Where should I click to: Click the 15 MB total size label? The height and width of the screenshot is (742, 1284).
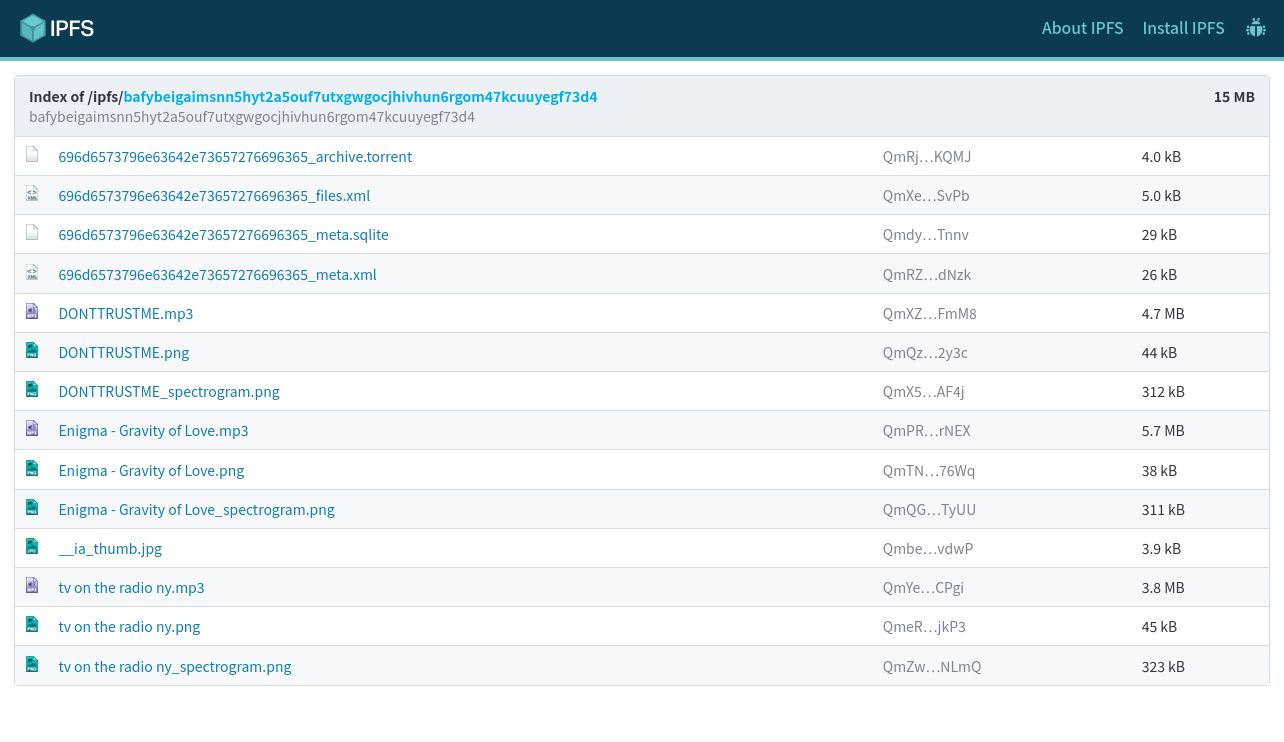pos(1234,97)
